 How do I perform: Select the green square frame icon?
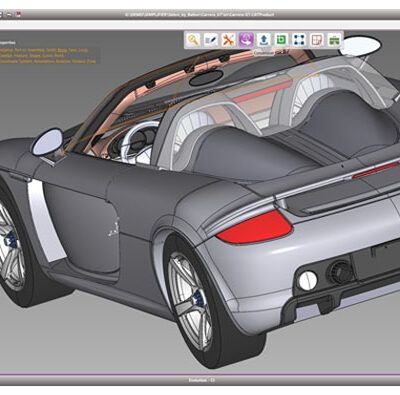281,40
